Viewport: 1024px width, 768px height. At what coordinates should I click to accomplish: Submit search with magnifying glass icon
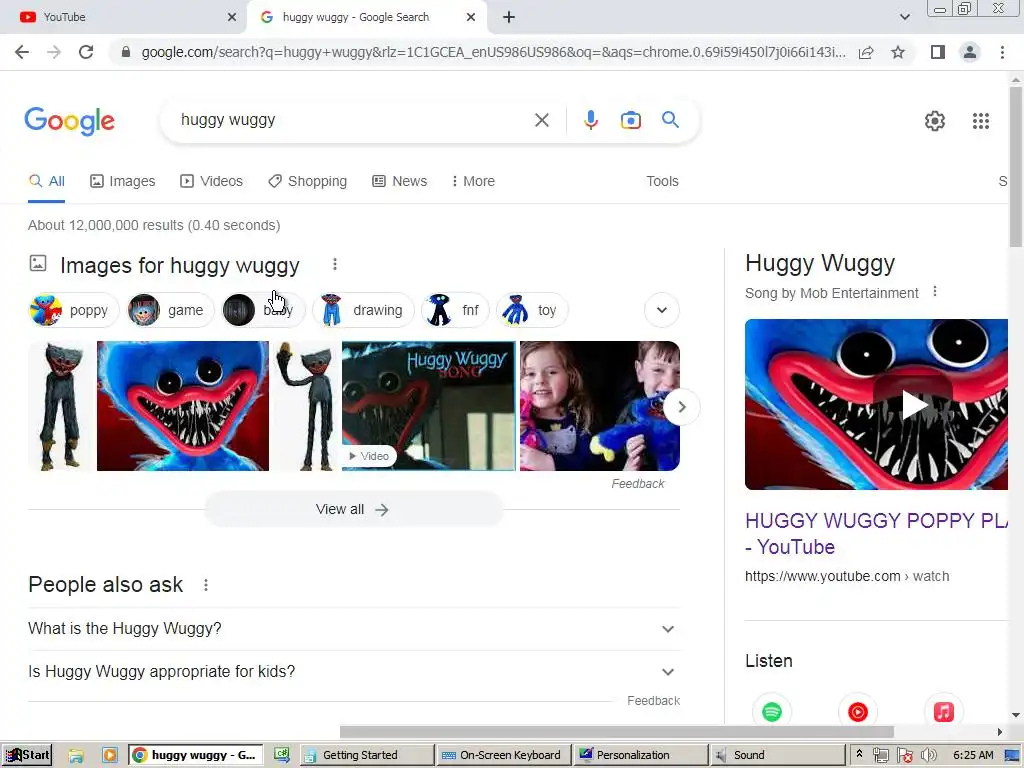pos(670,120)
